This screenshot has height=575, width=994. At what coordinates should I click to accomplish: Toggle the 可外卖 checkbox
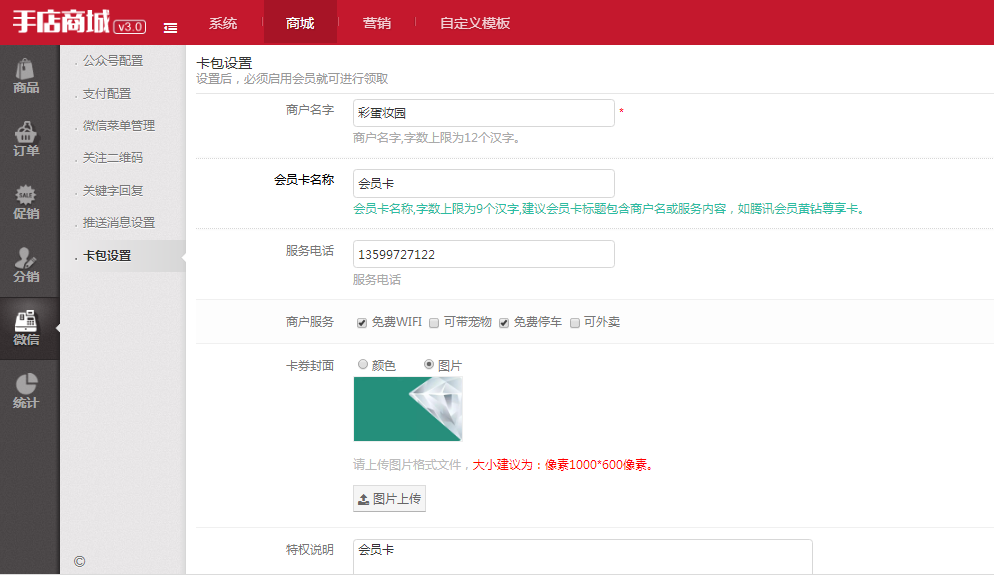tap(575, 323)
